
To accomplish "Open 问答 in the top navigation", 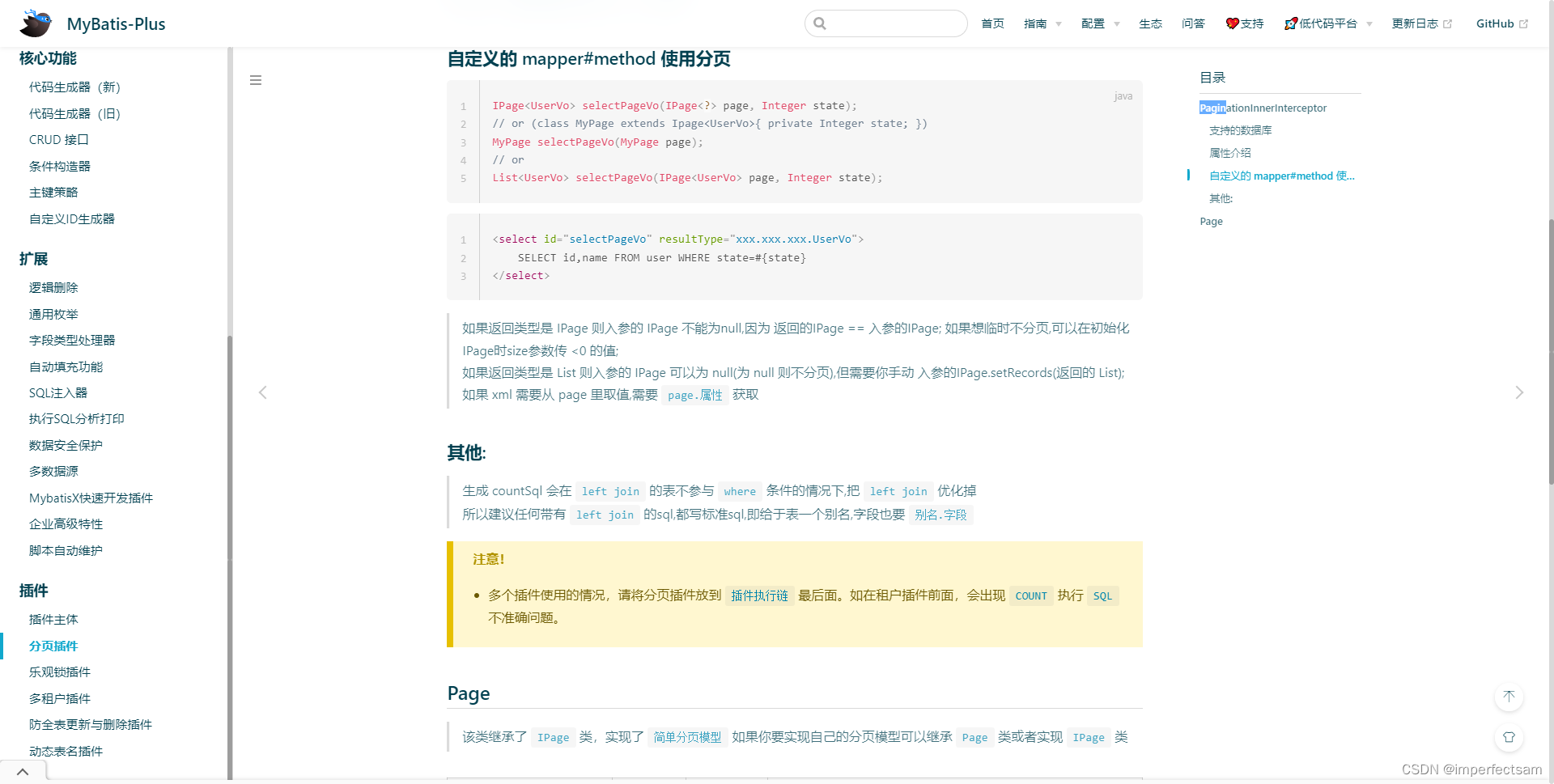I will pyautogui.click(x=1193, y=23).
